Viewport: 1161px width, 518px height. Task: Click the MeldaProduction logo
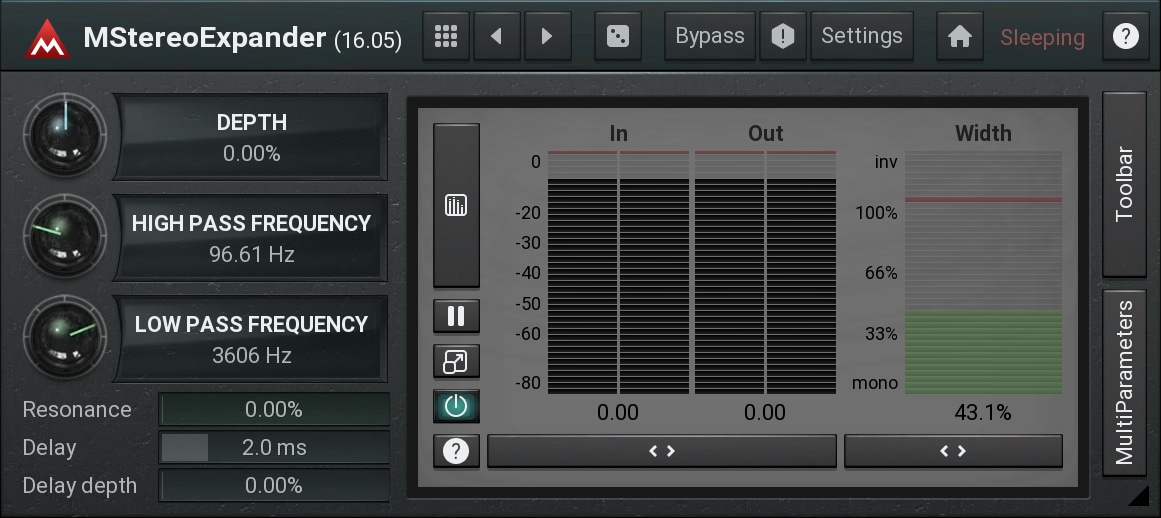pos(47,38)
